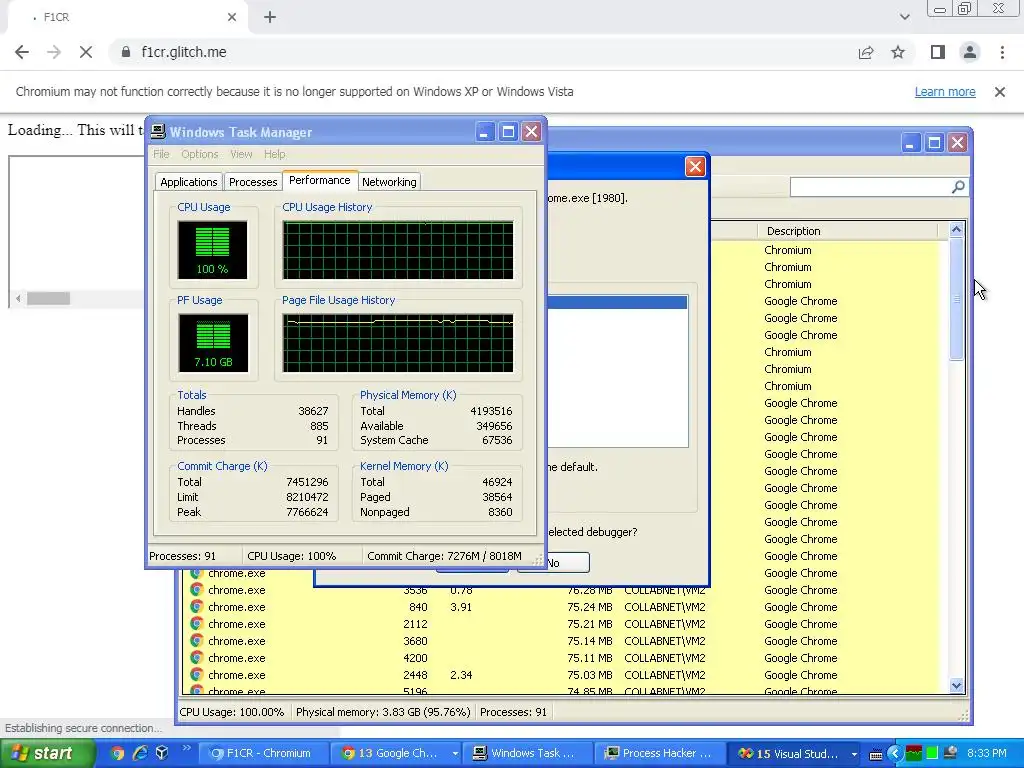The image size is (1024, 768).
Task: Switch to Windows Task Manager taskbar button
Action: pos(528,754)
